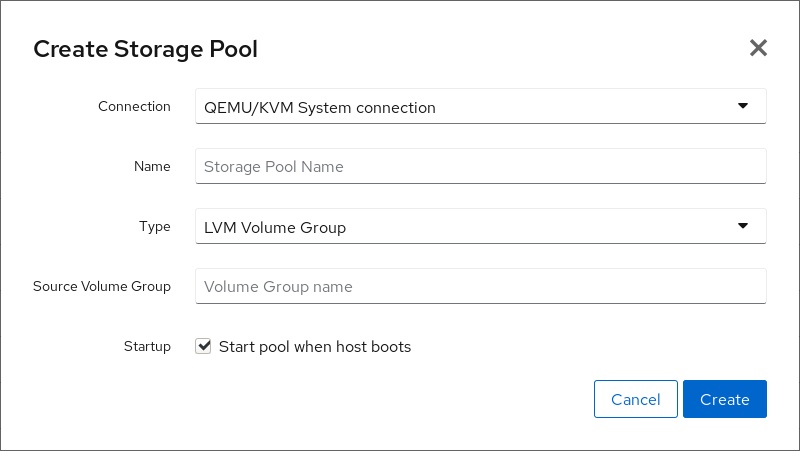The width and height of the screenshot is (800, 451).
Task: Click the 'Name' field label
Action: coord(152,166)
